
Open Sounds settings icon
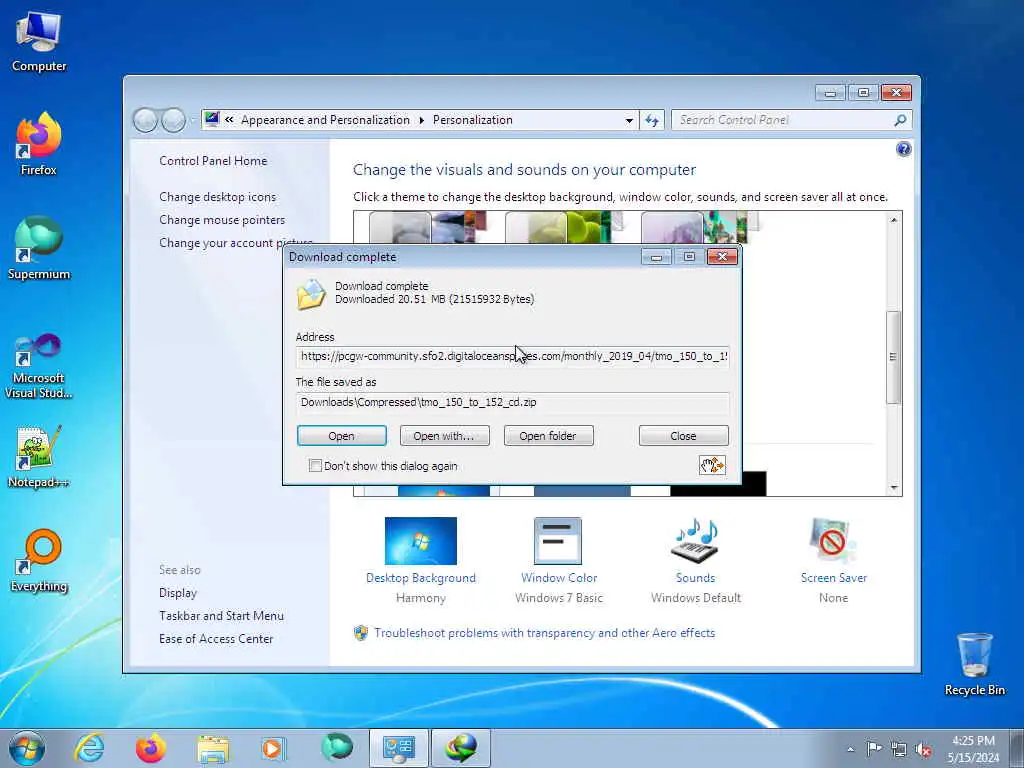pyautogui.click(x=696, y=541)
